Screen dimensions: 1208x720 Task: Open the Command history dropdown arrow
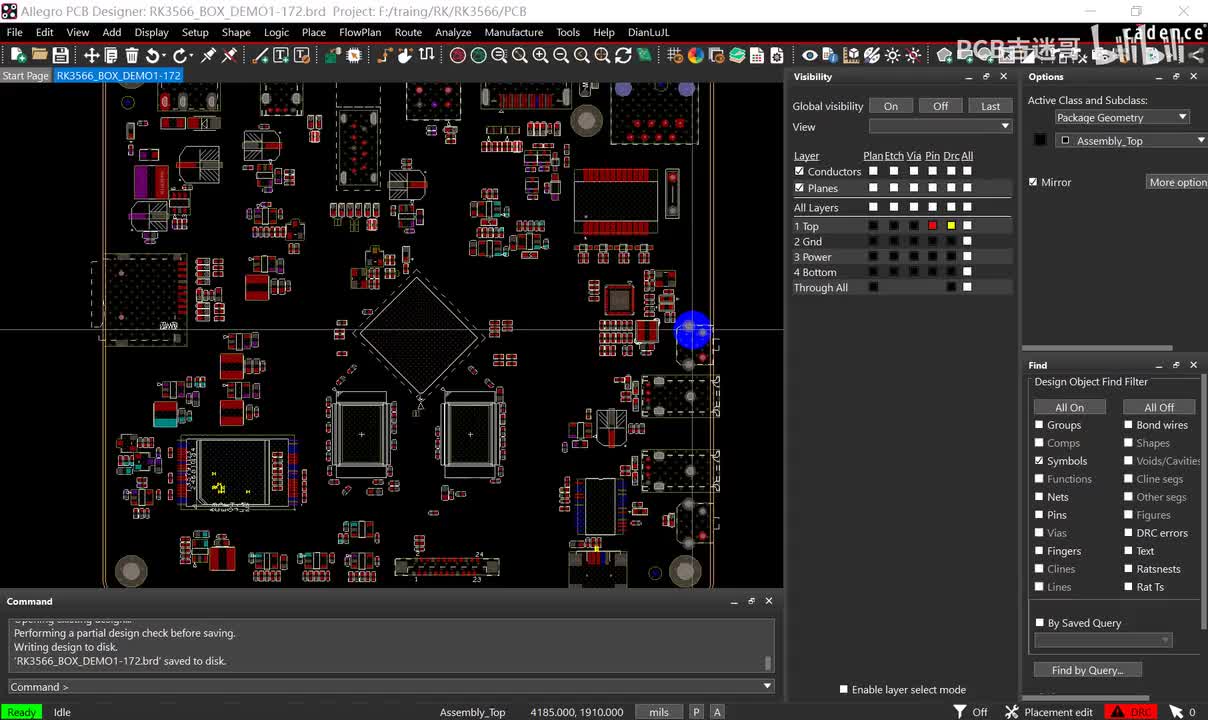pyautogui.click(x=767, y=686)
